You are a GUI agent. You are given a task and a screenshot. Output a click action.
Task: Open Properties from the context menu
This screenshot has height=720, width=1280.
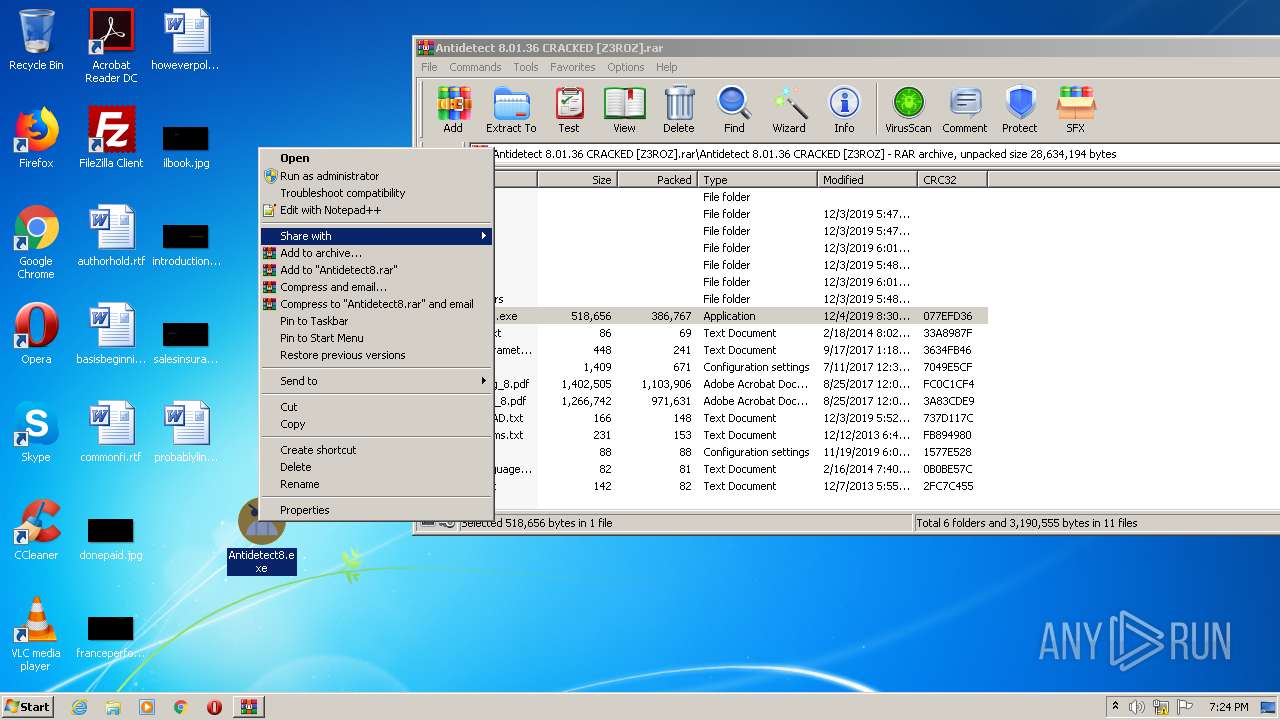coord(376,510)
